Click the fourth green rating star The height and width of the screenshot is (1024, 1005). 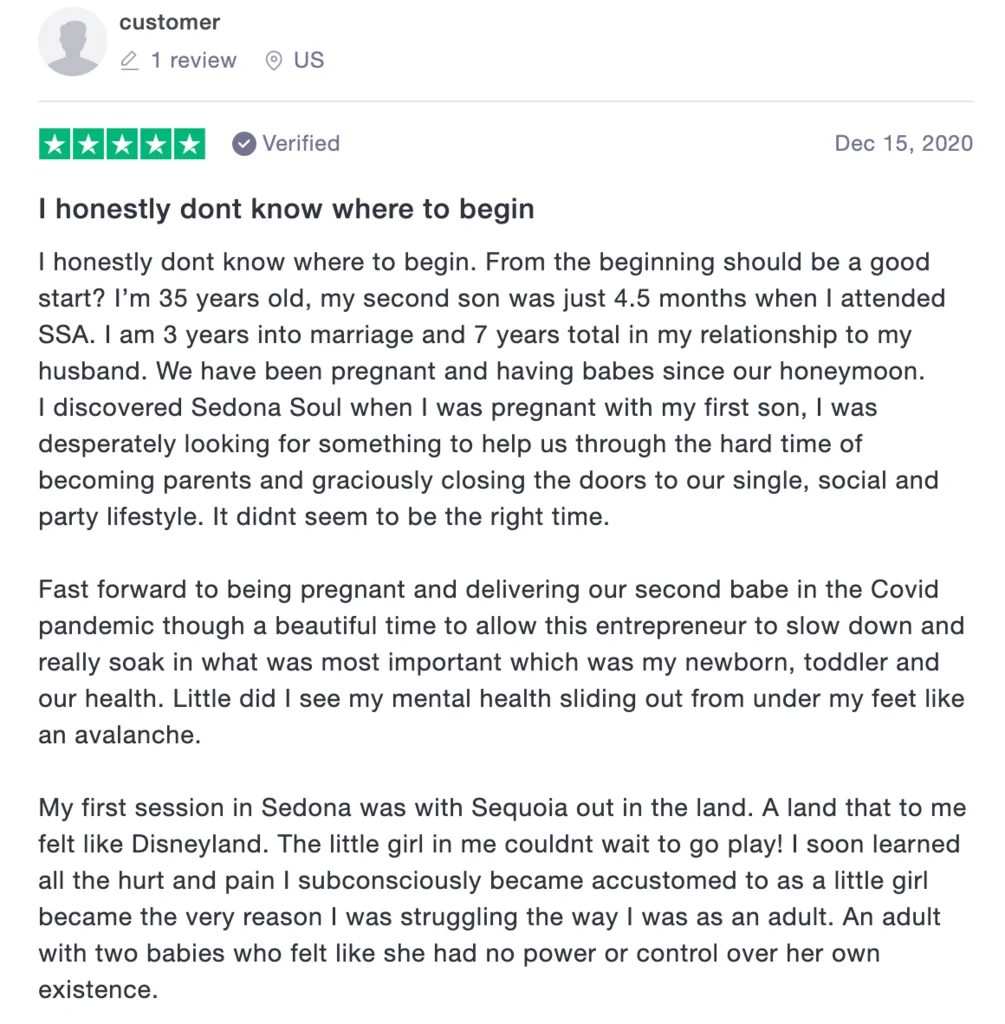[x=155, y=145]
